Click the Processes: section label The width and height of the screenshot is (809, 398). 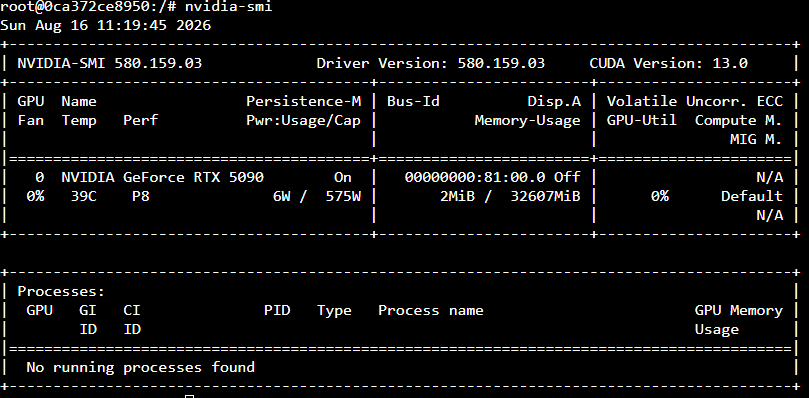point(61,292)
